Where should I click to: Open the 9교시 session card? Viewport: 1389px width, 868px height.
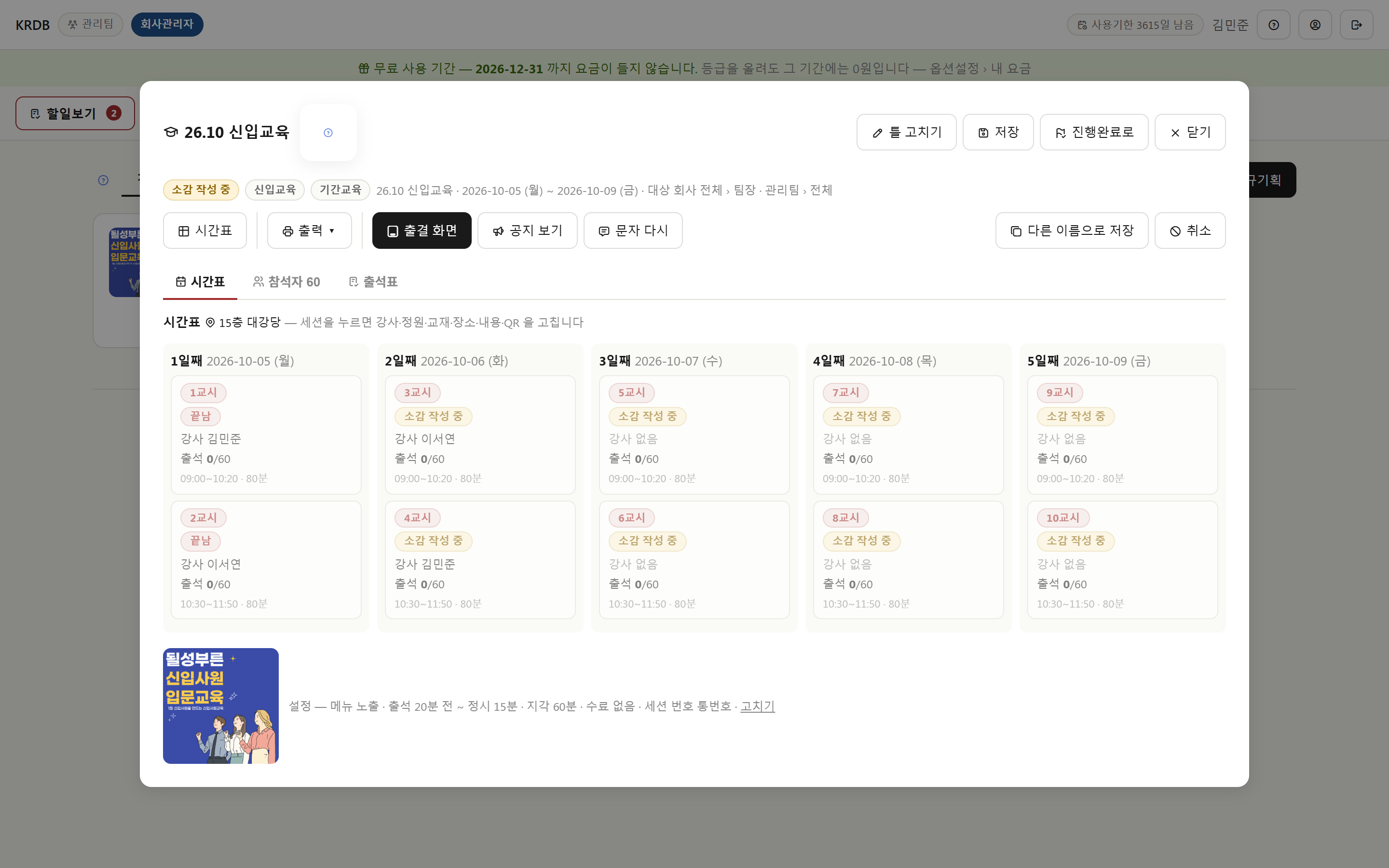1122,434
